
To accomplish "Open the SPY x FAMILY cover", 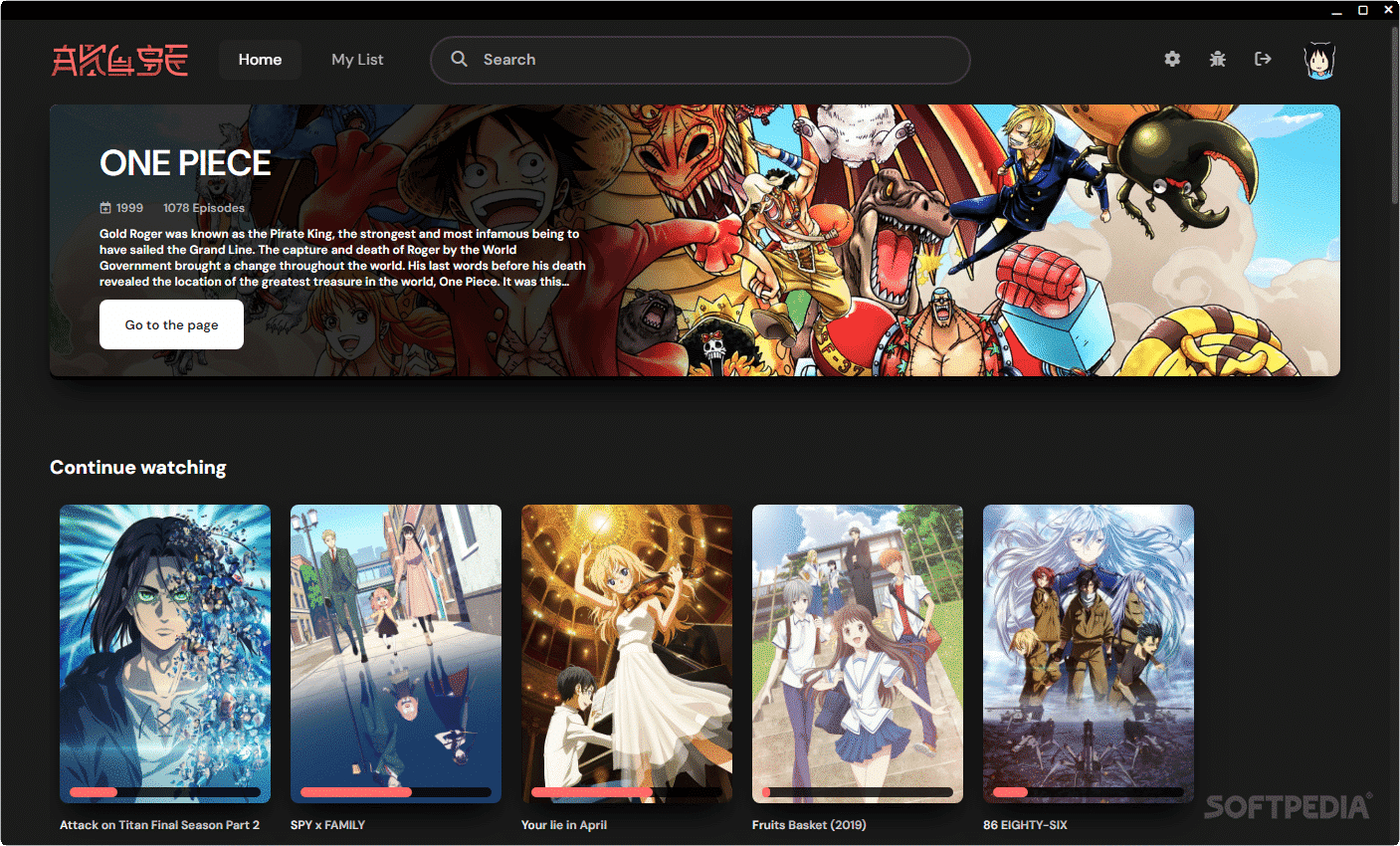I will (x=396, y=654).
